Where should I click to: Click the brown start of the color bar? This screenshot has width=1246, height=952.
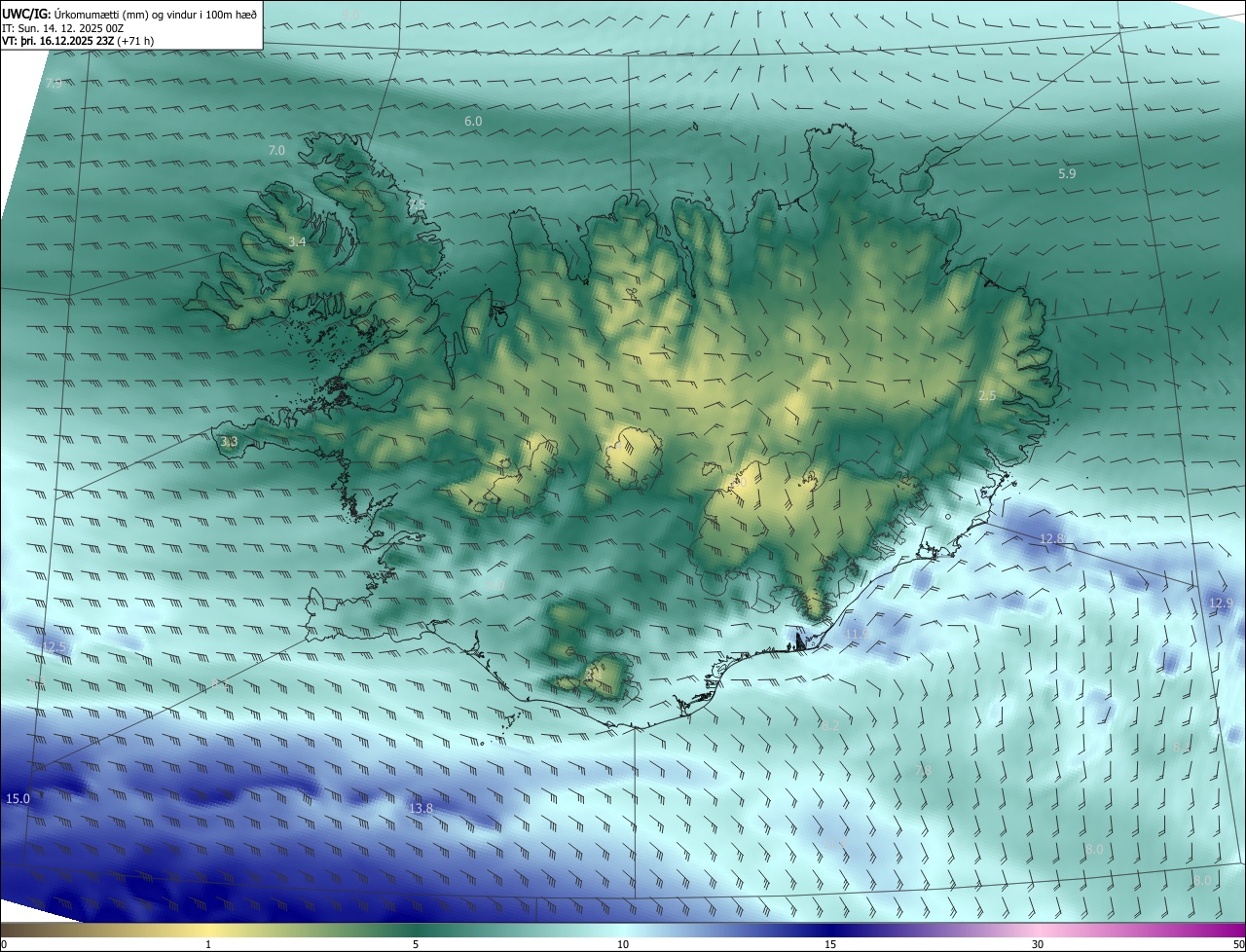pyautogui.click(x=19, y=931)
